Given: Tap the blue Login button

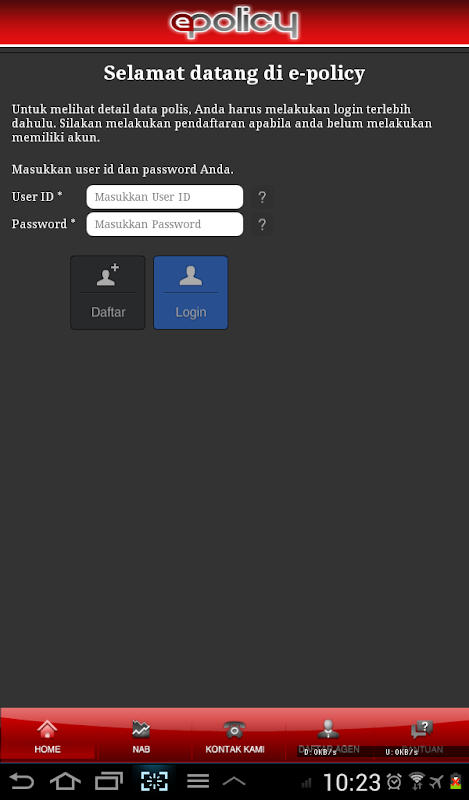Looking at the screenshot, I should click(x=191, y=292).
